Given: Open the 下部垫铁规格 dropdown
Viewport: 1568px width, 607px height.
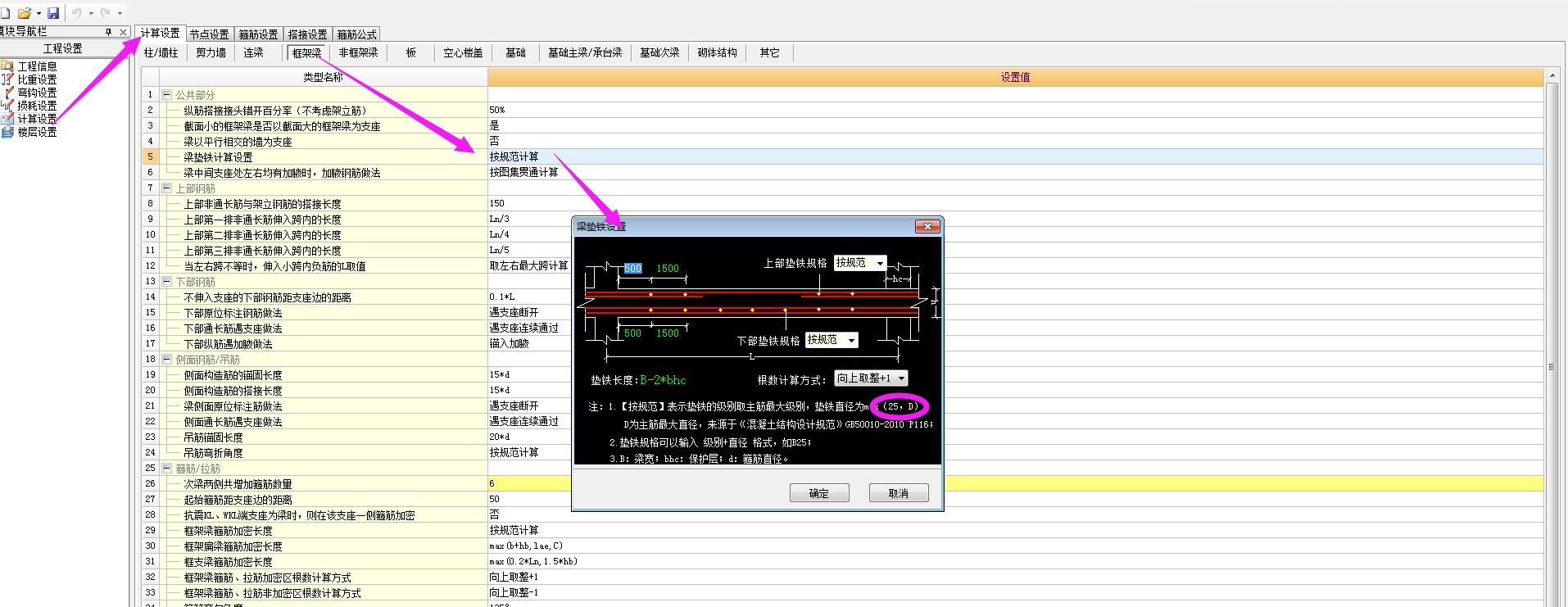Looking at the screenshot, I should coord(832,340).
